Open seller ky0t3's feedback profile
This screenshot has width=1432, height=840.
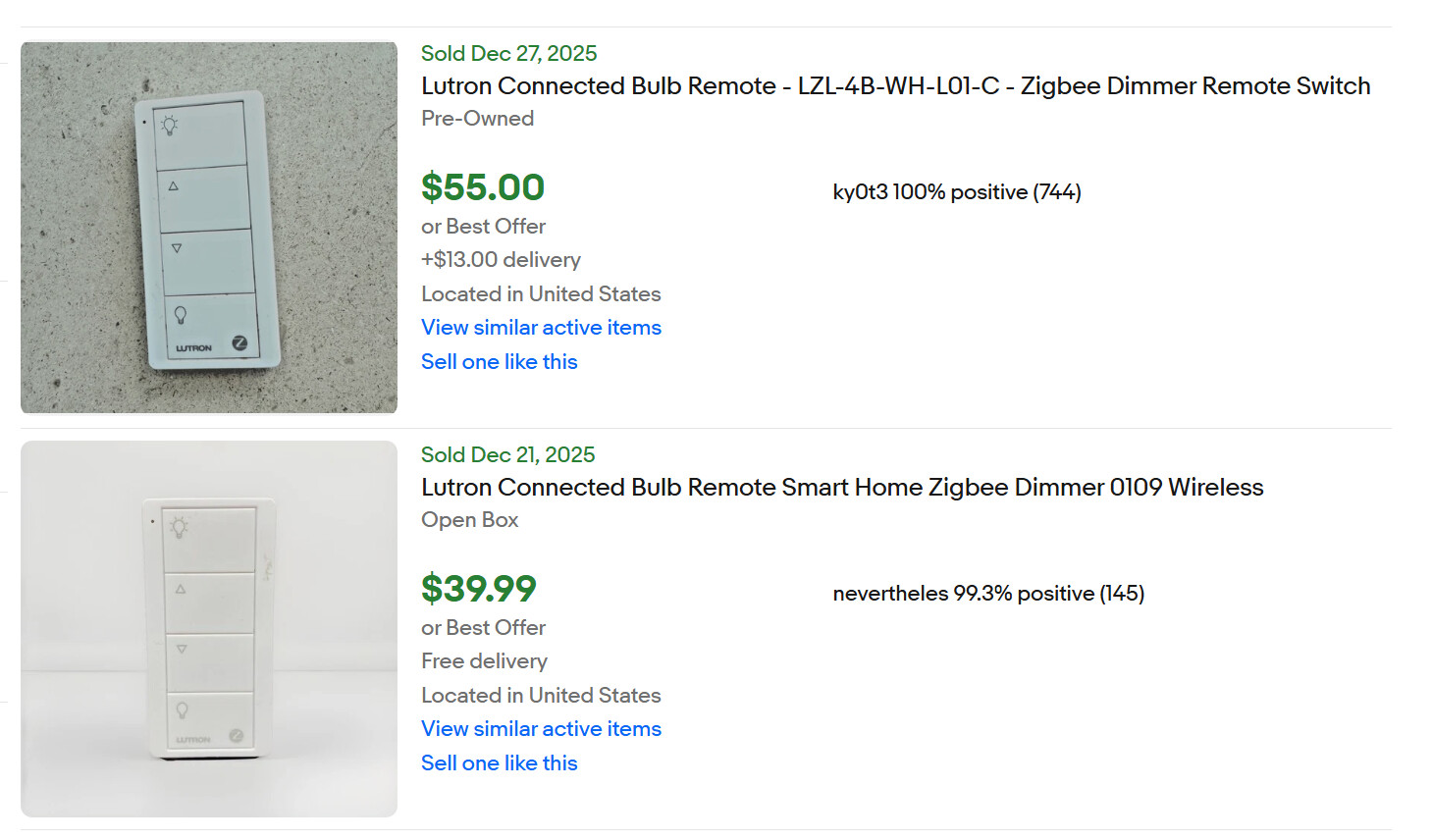coord(956,192)
